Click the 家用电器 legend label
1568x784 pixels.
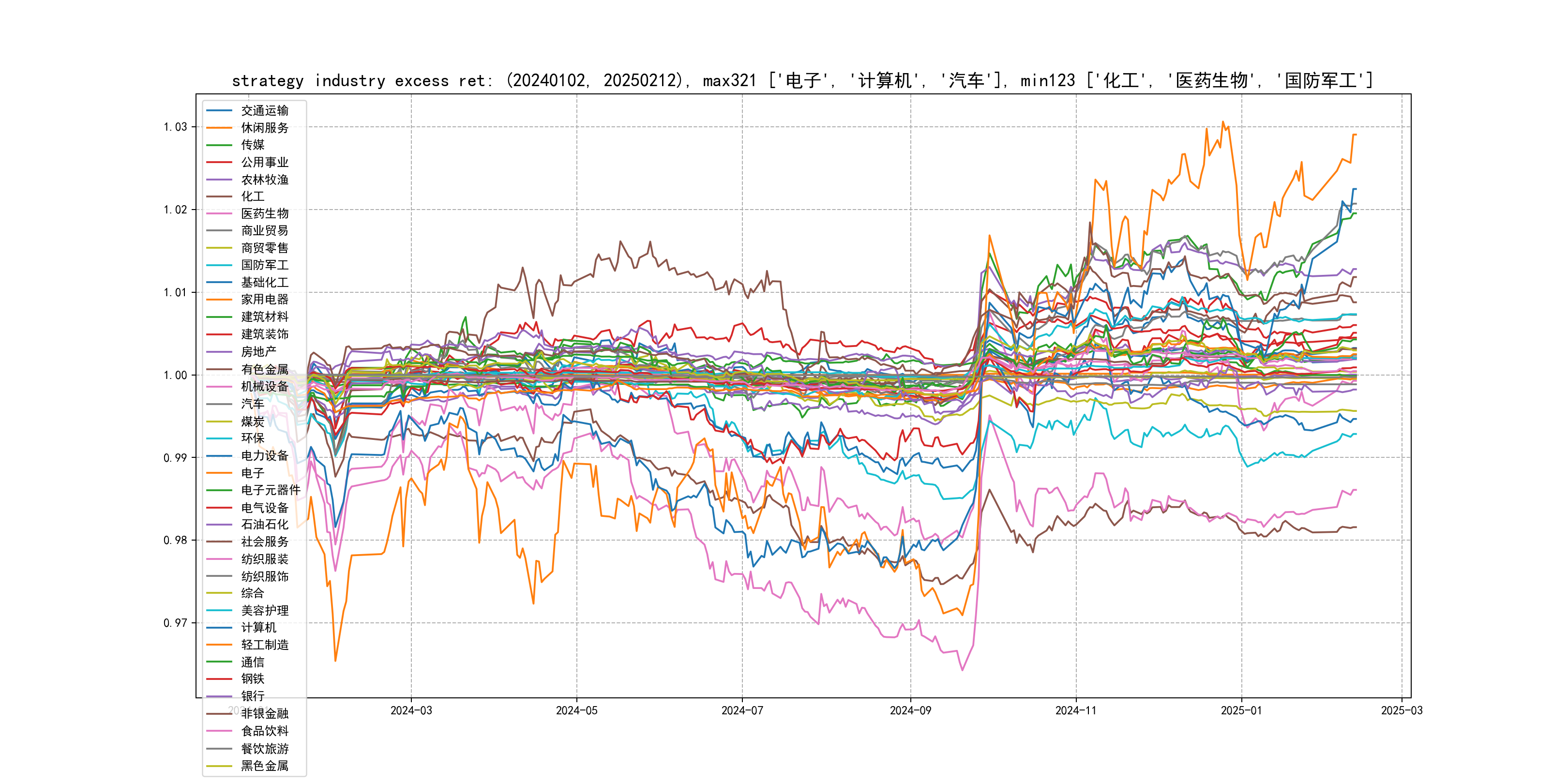[264, 300]
